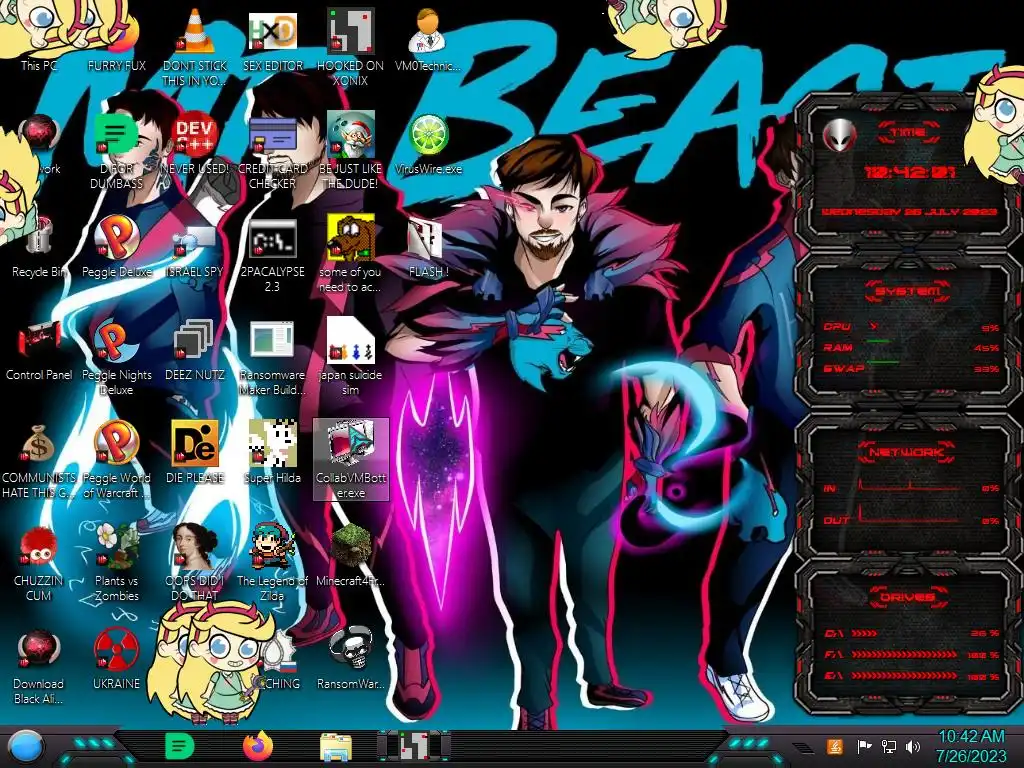
Task: Click the DRIVES widget header
Action: click(x=906, y=597)
